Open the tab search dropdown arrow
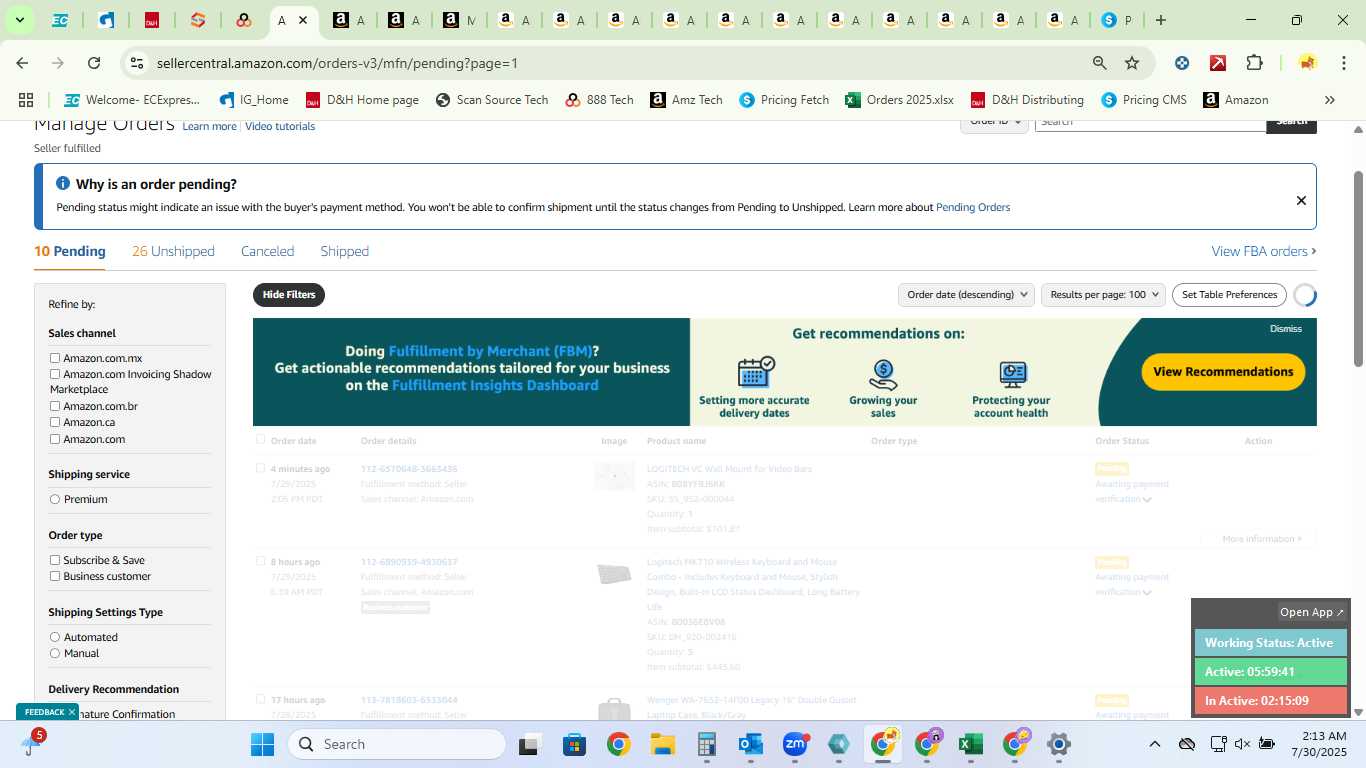Viewport: 1366px width, 768px height. [x=19, y=20]
